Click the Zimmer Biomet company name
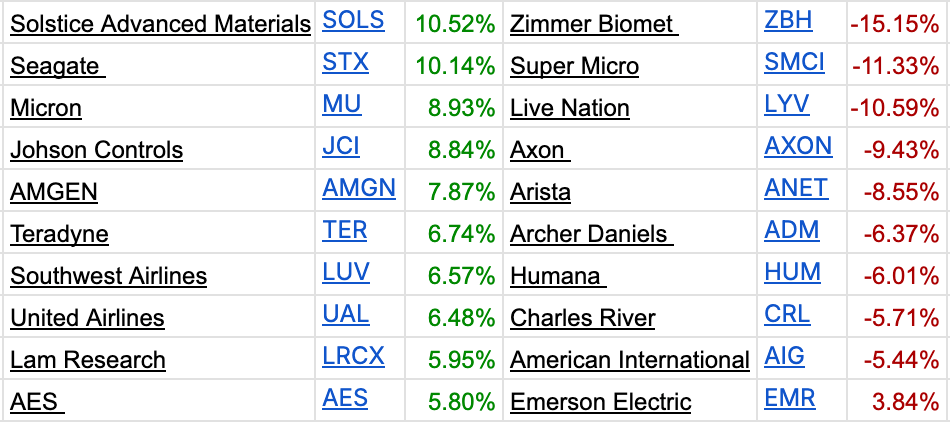This screenshot has width=950, height=422. click(594, 24)
